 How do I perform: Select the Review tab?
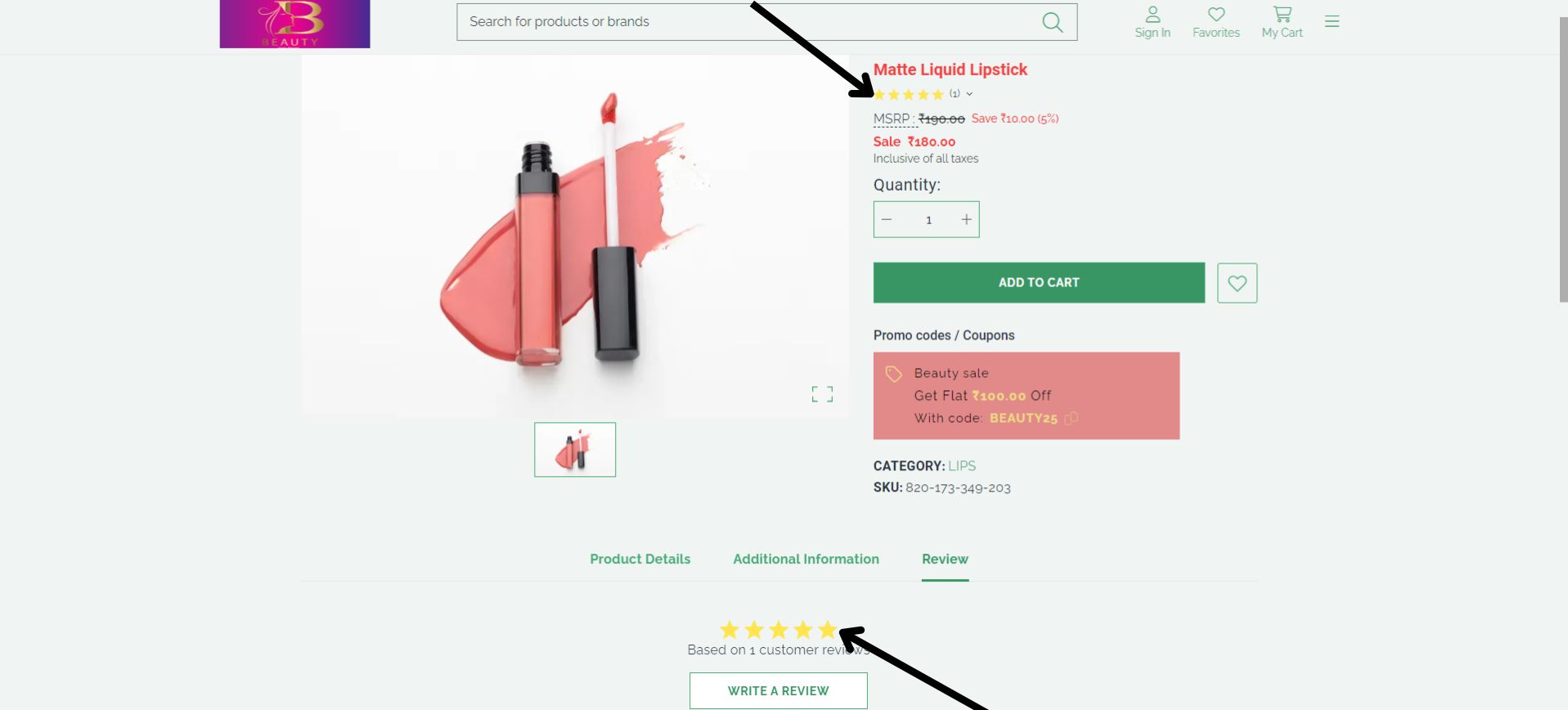tap(945, 559)
